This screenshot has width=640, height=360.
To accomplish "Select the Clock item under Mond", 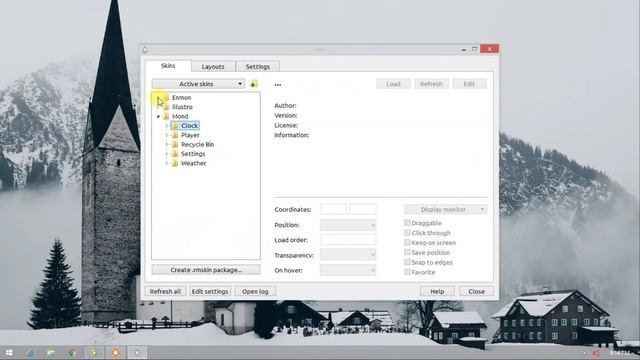I will [190, 126].
